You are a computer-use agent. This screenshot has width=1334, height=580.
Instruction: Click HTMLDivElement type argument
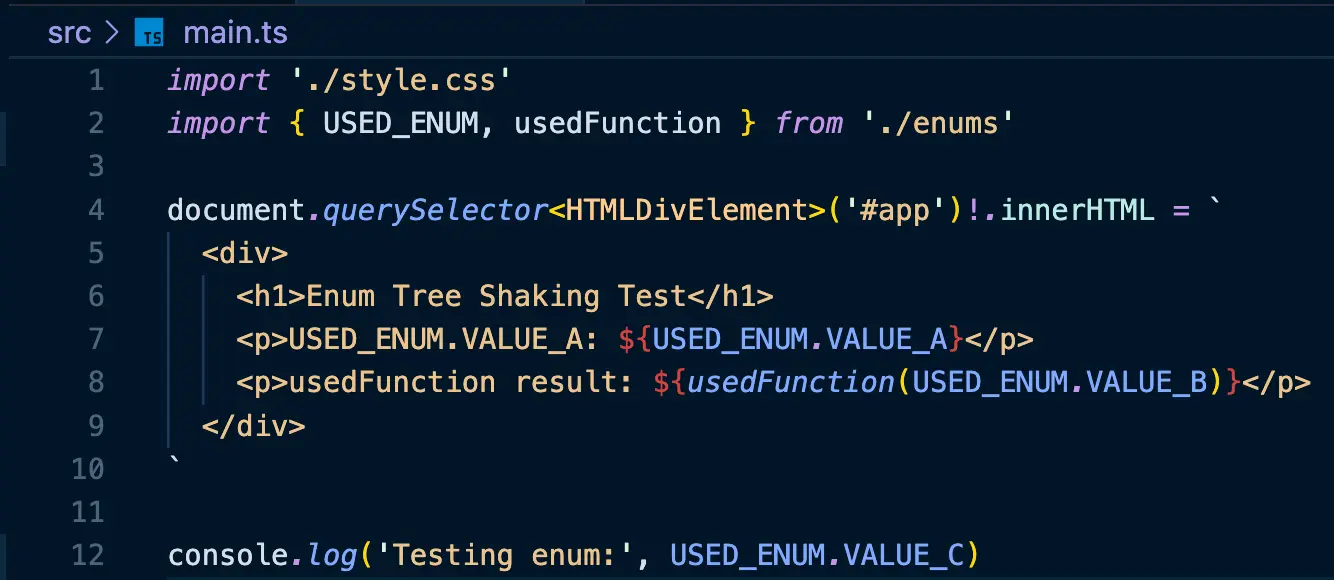pyautogui.click(x=686, y=210)
